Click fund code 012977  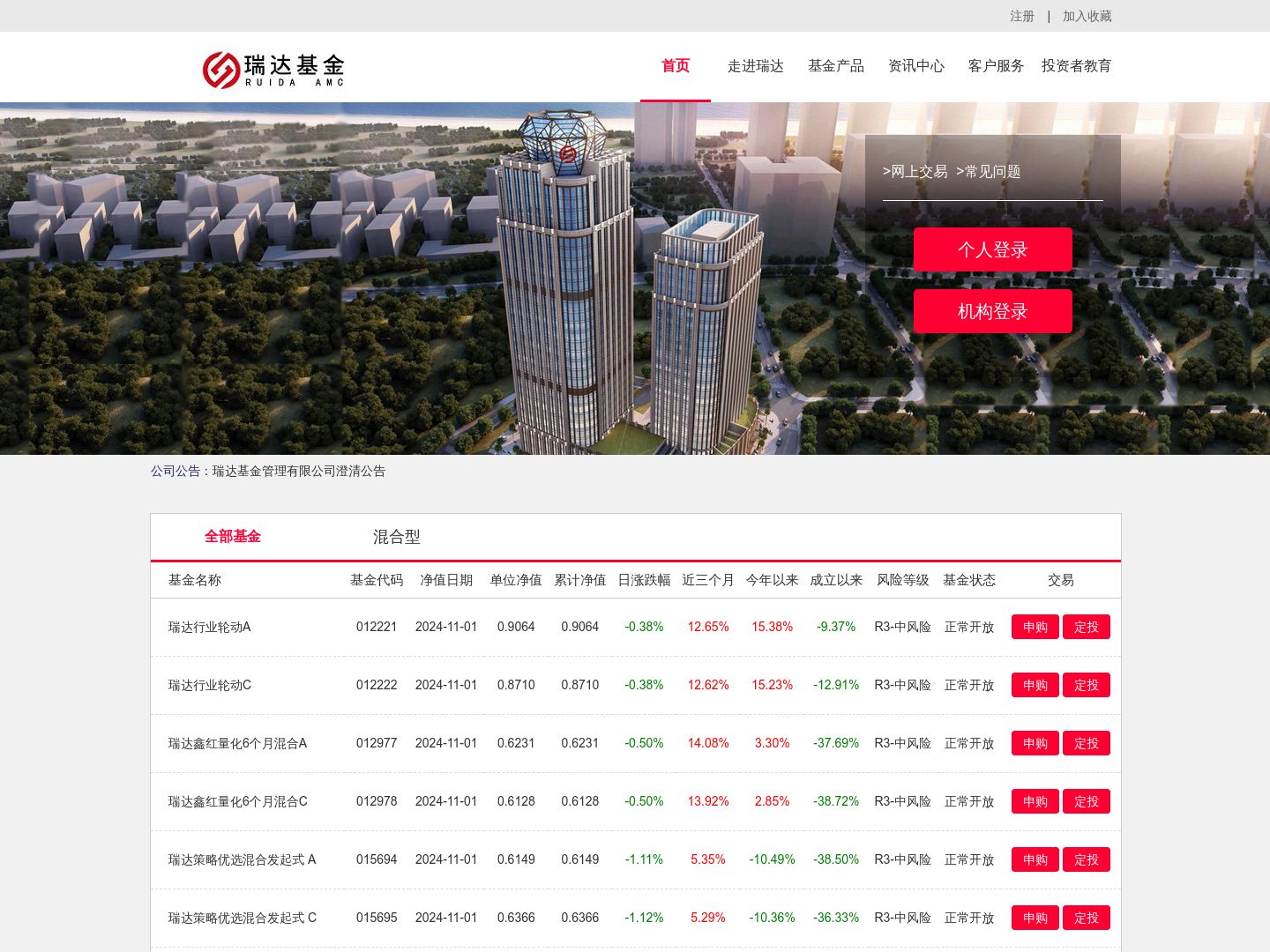pos(377,743)
